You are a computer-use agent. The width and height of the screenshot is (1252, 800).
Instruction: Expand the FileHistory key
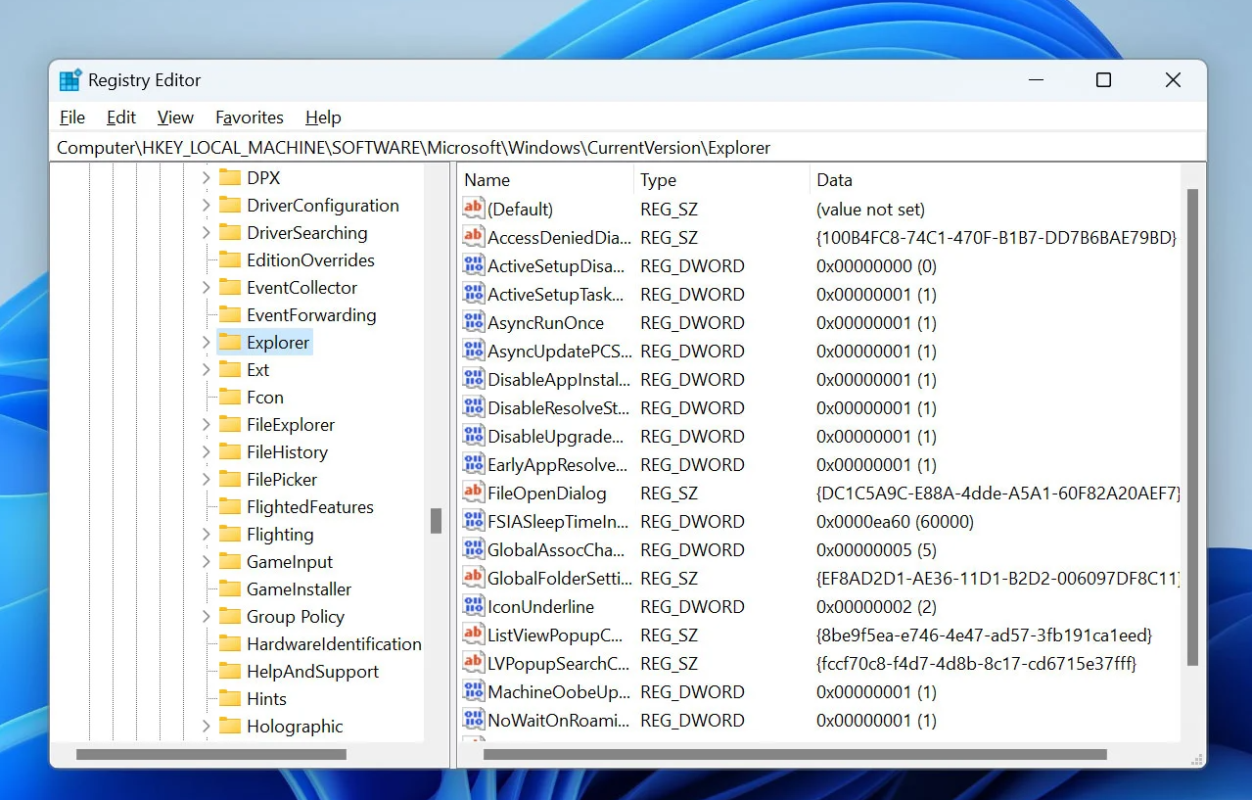point(206,452)
